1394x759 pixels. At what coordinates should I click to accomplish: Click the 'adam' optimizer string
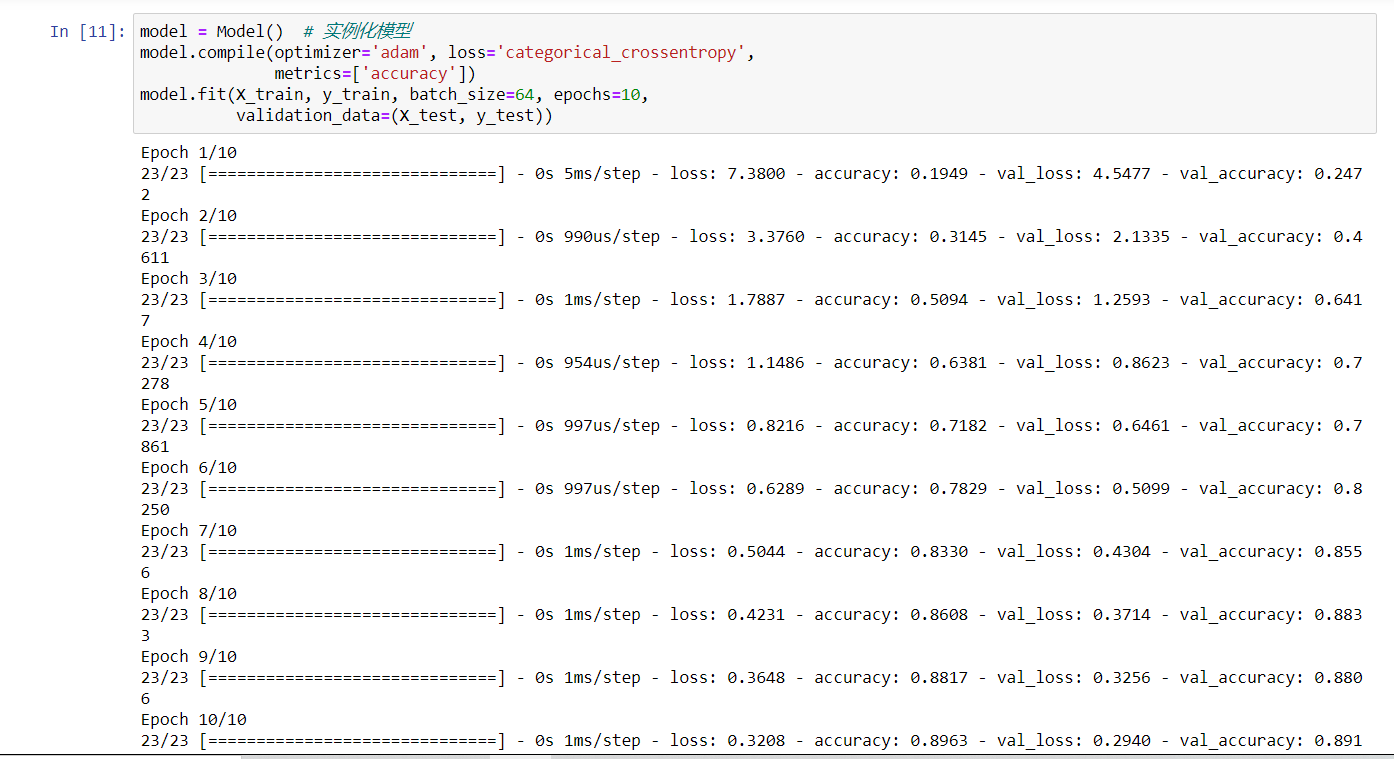tap(399, 53)
